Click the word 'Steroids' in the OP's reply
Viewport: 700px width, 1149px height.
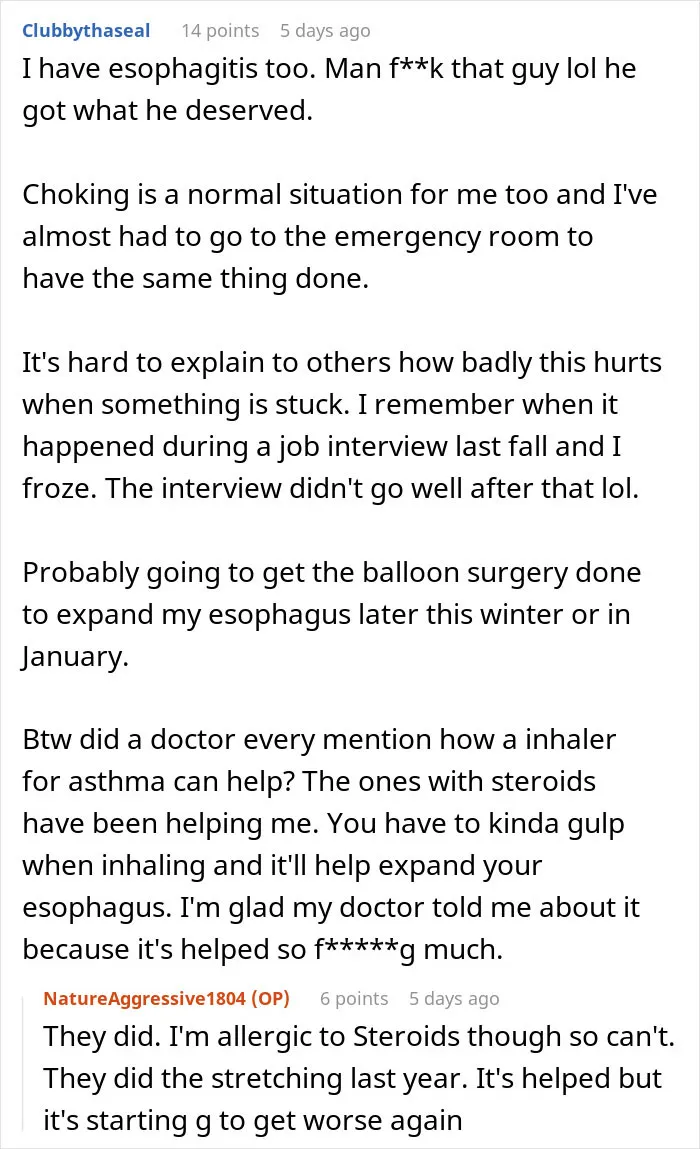coord(411,1037)
